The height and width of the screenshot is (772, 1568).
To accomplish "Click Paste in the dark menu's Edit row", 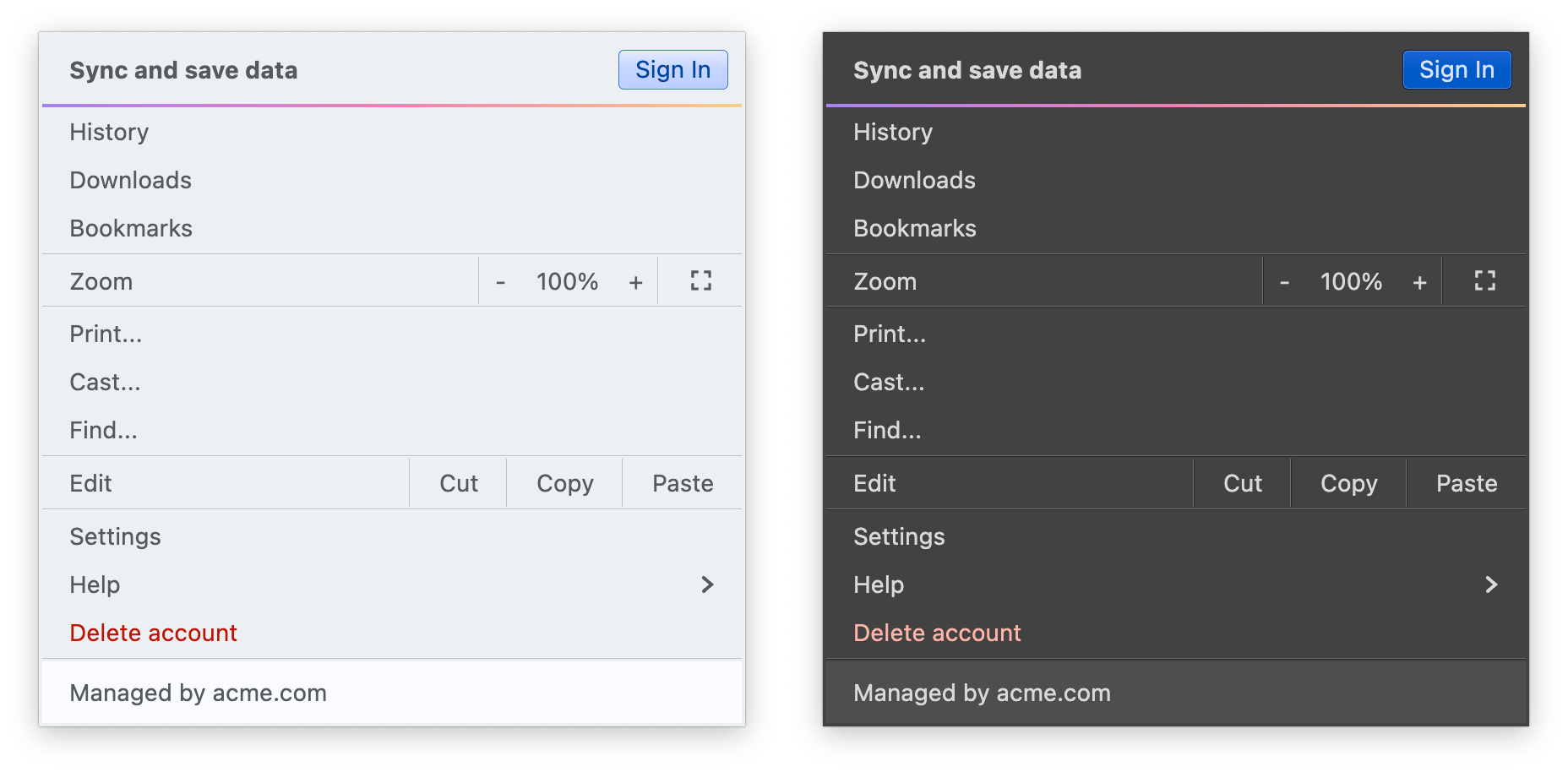I will [x=1467, y=483].
